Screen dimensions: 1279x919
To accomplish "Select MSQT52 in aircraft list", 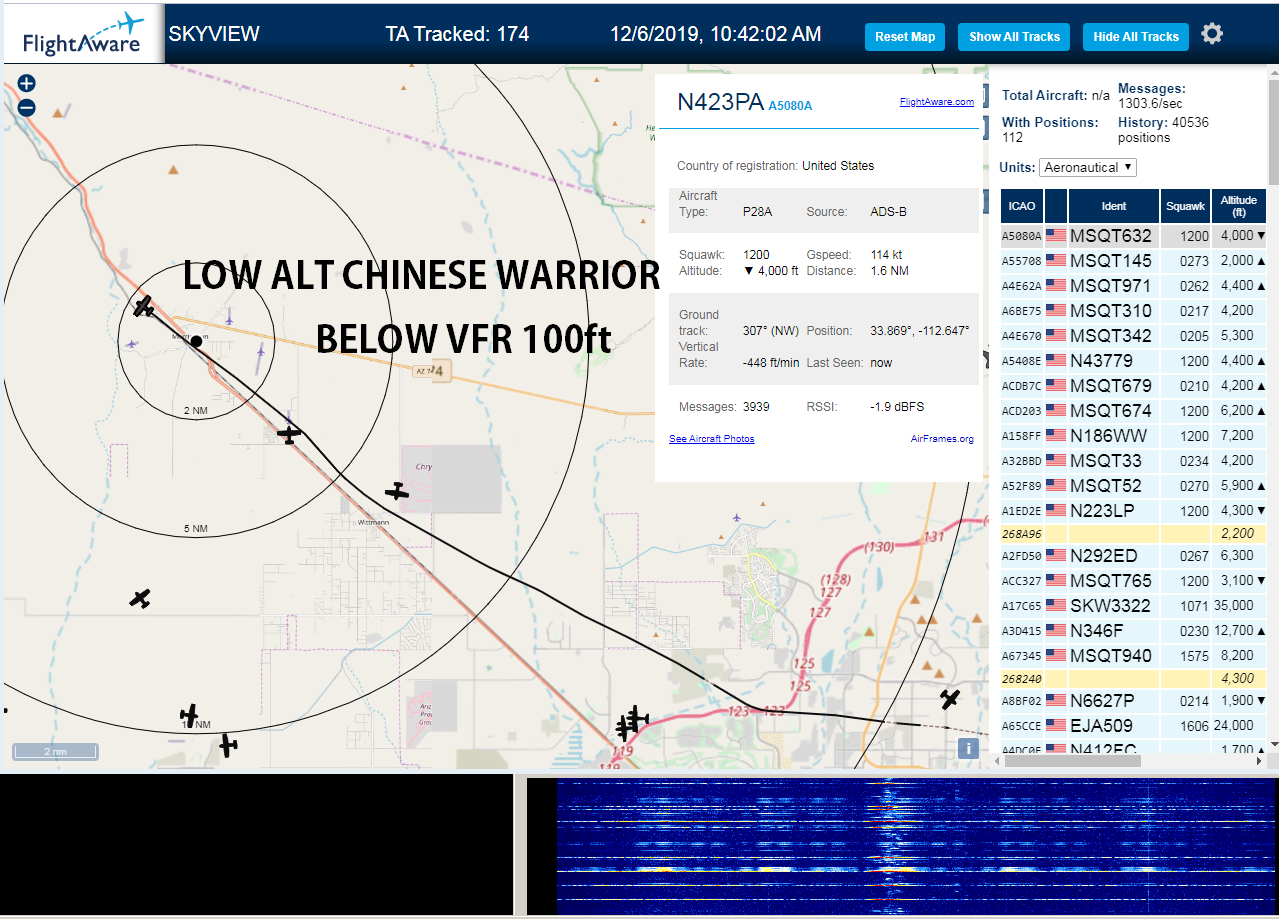I will click(x=1134, y=486).
